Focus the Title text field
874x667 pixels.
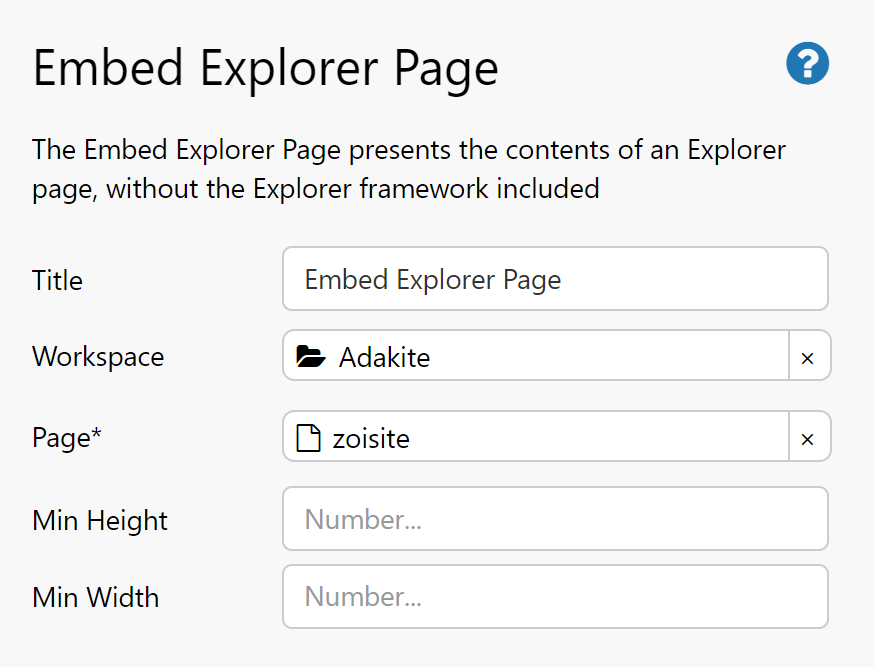point(555,279)
